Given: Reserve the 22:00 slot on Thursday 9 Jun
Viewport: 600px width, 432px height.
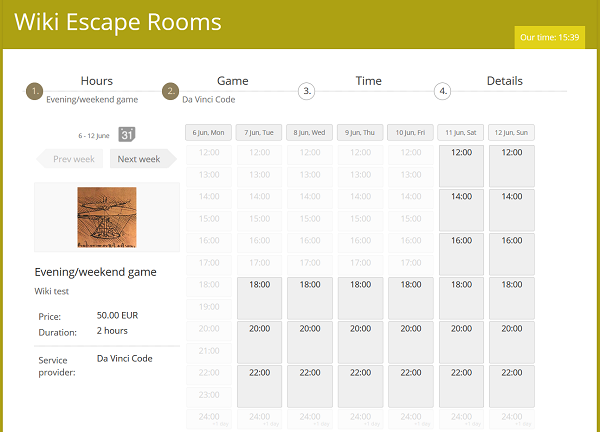Looking at the screenshot, I should pyautogui.click(x=360, y=386).
